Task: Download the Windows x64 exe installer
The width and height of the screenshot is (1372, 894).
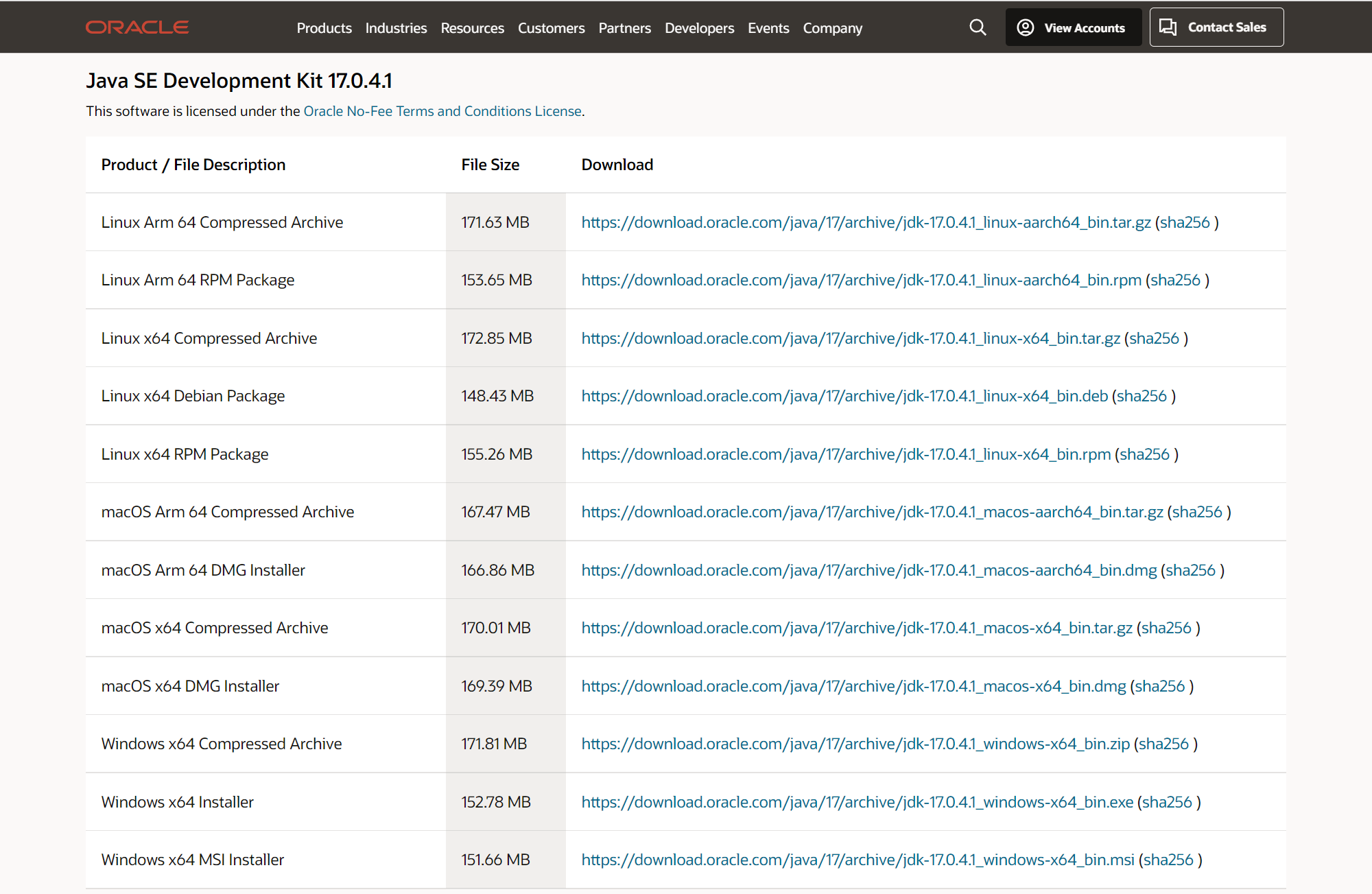Action: (x=857, y=802)
